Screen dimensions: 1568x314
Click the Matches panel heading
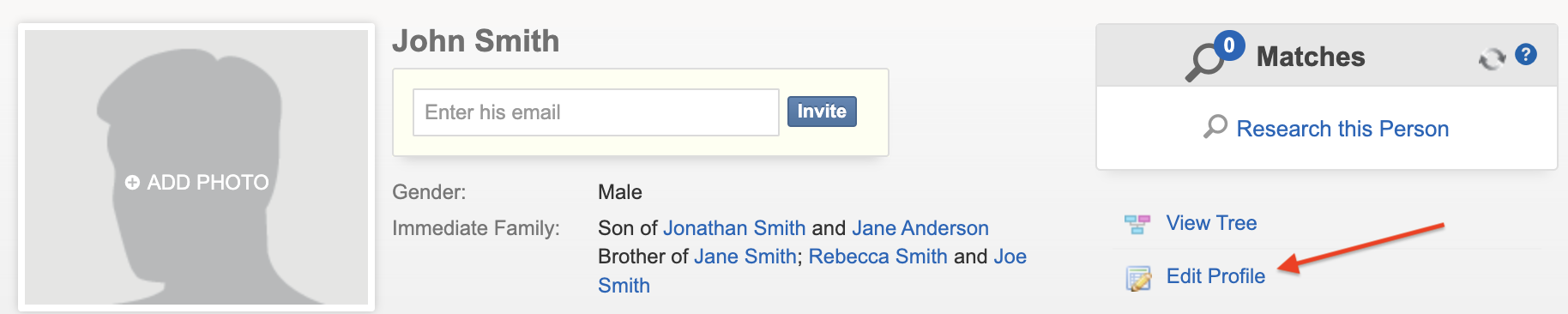click(1311, 57)
